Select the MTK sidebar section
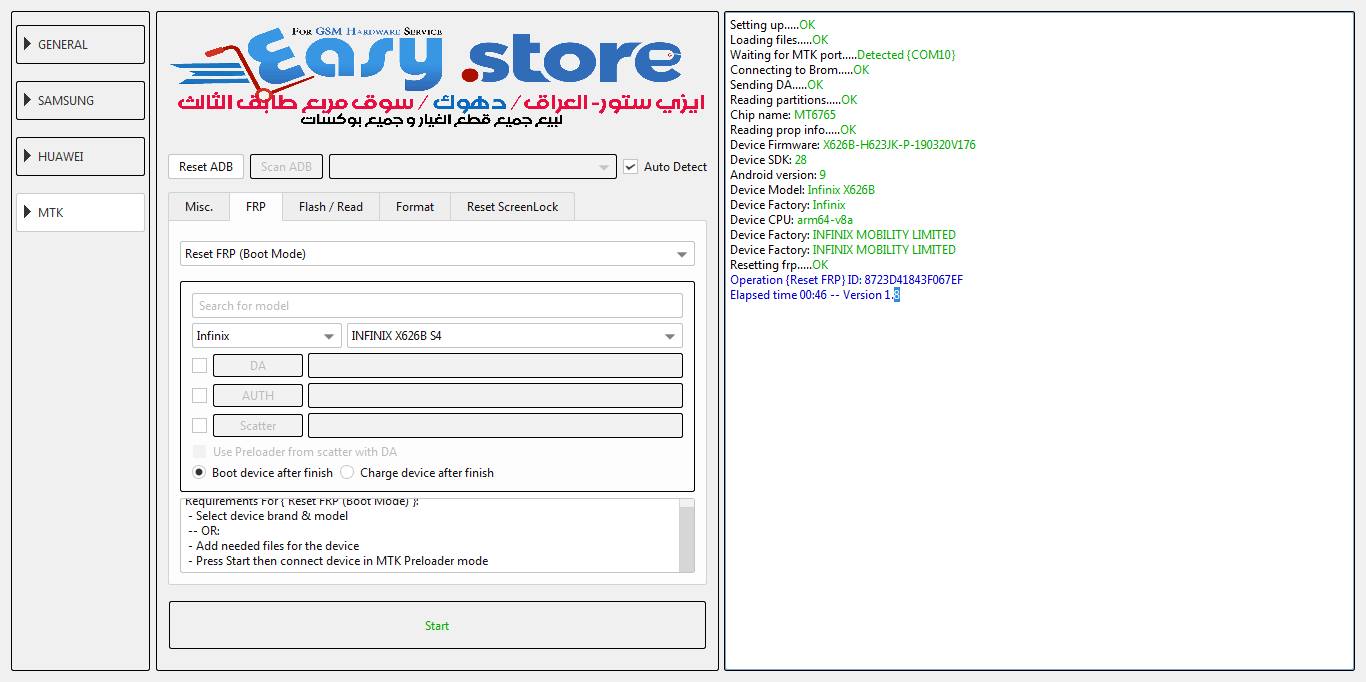 click(80, 213)
